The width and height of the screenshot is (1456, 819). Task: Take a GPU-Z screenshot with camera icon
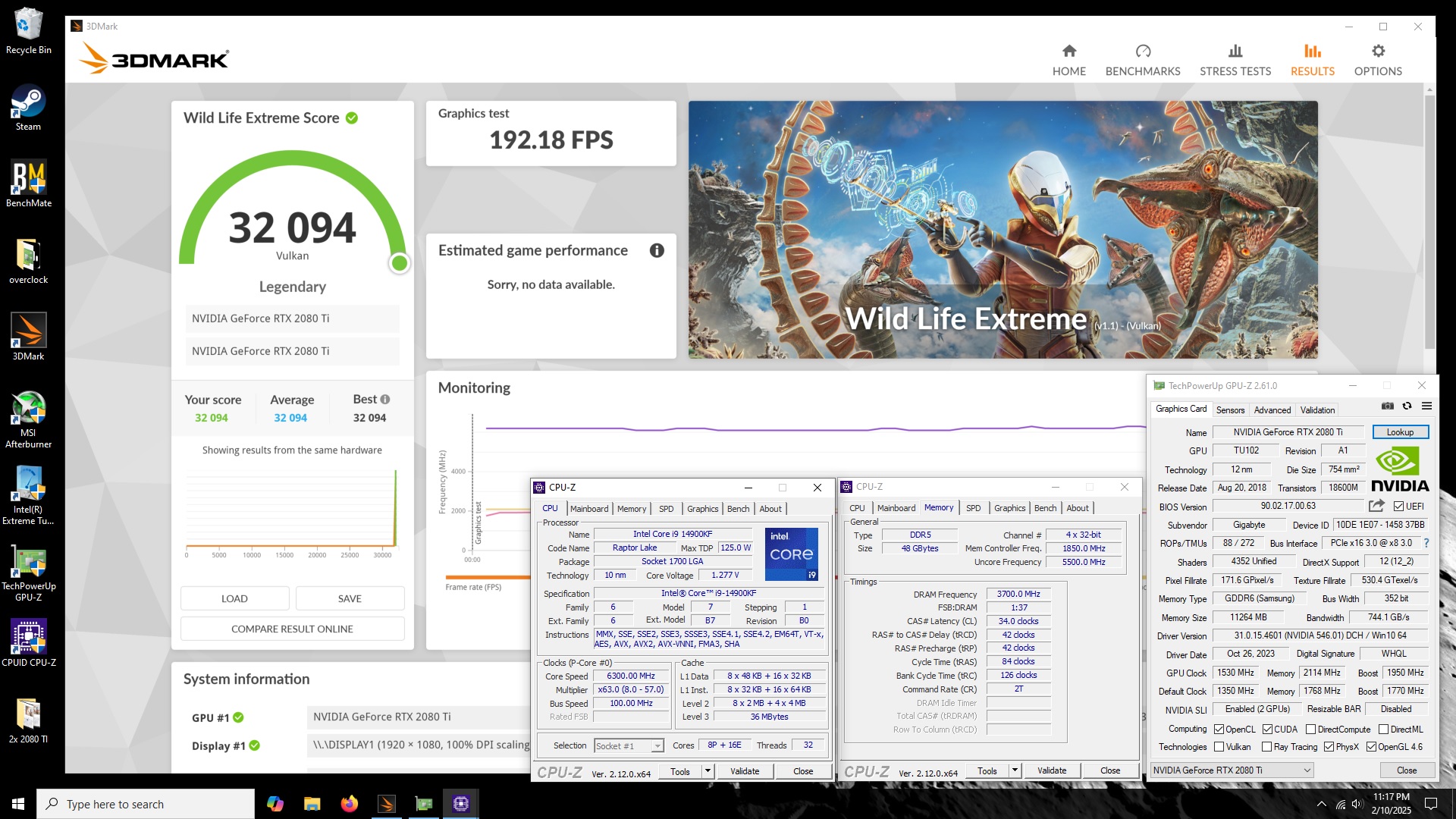pos(1387,406)
